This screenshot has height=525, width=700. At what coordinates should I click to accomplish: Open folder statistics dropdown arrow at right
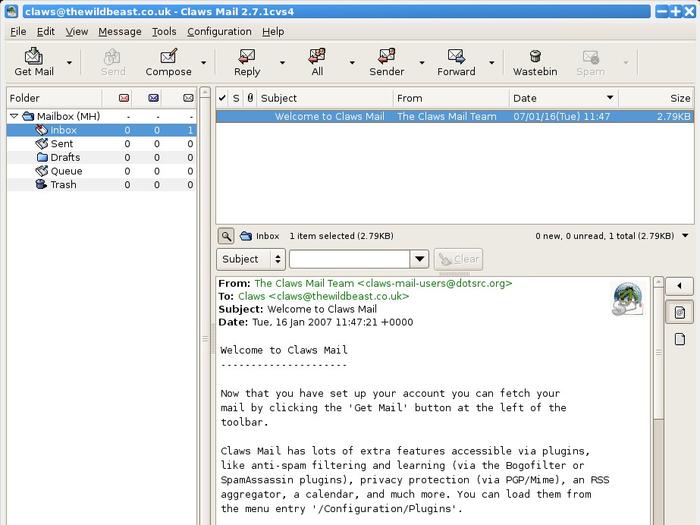click(685, 236)
